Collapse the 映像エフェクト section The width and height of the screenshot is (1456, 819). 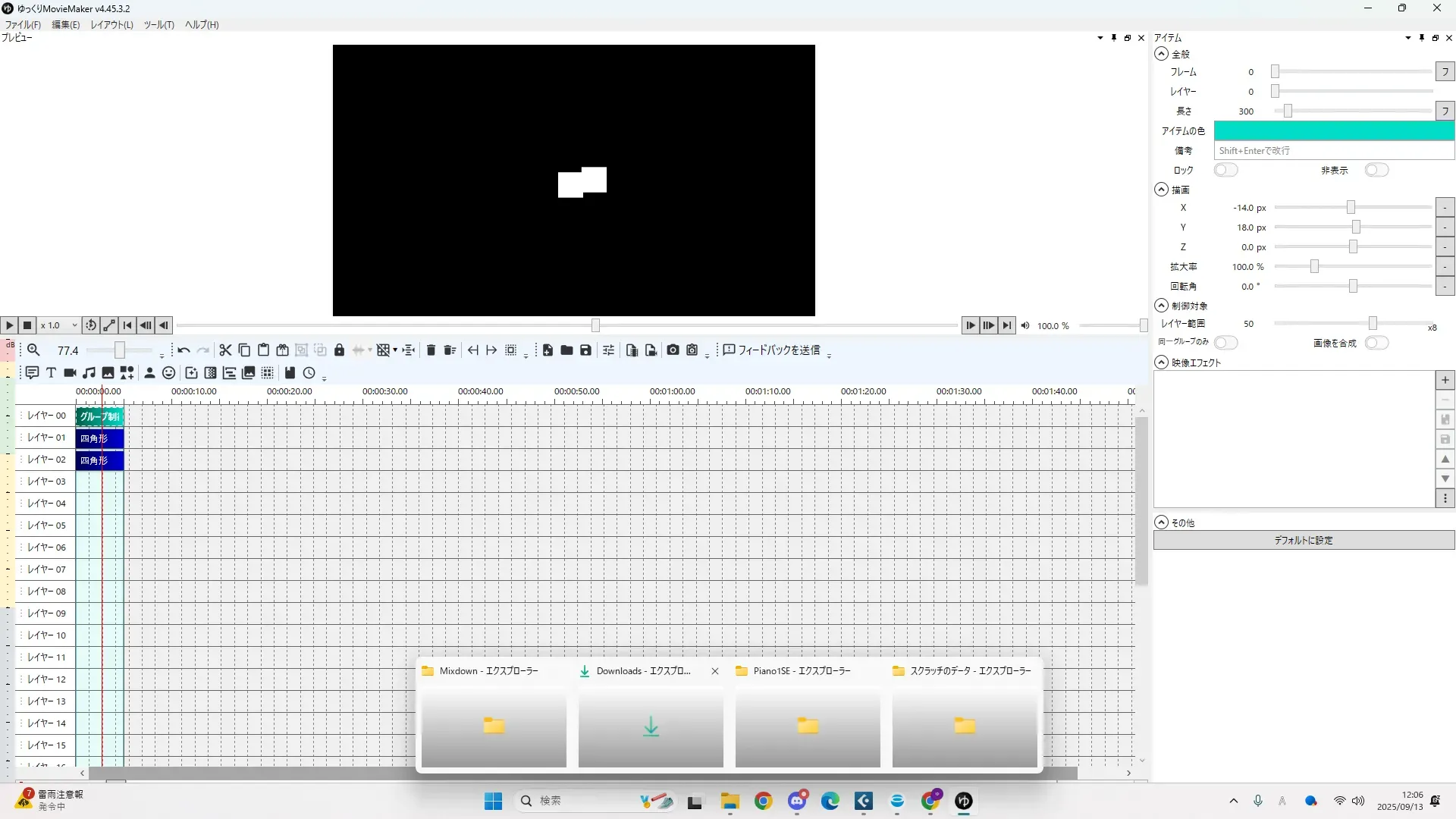tap(1161, 362)
